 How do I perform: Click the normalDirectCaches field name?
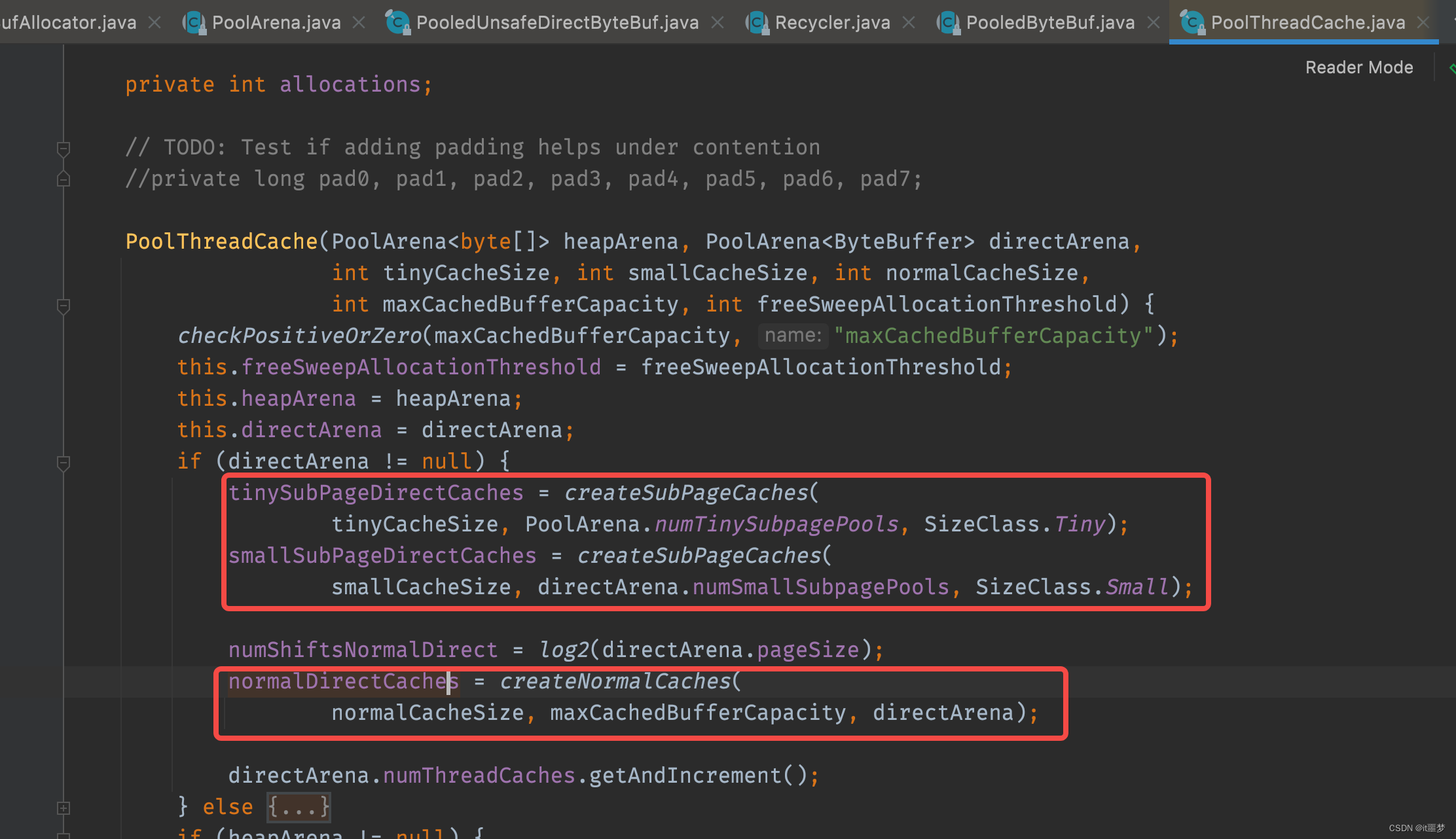(x=344, y=681)
